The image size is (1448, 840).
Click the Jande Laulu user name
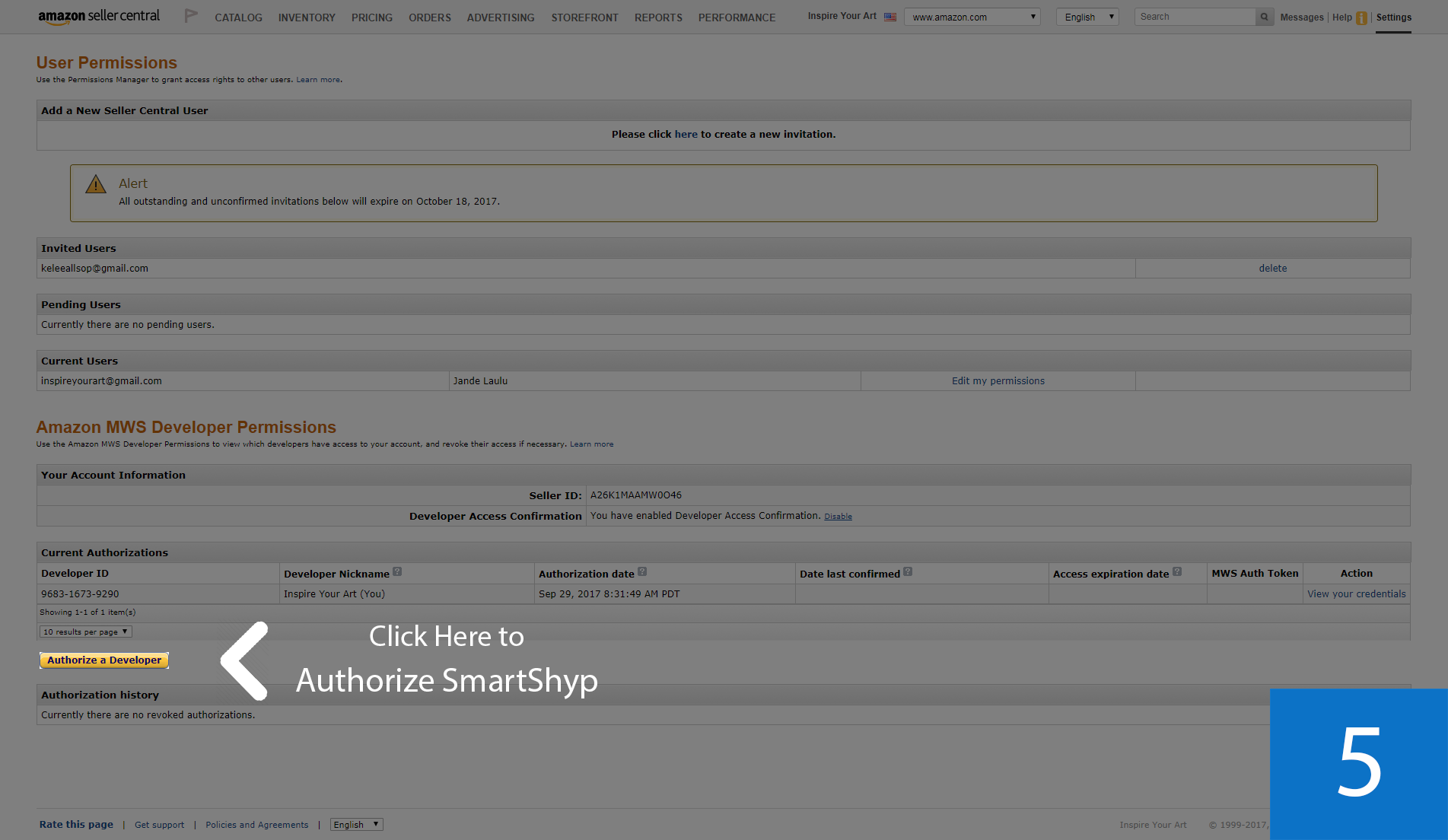(480, 381)
